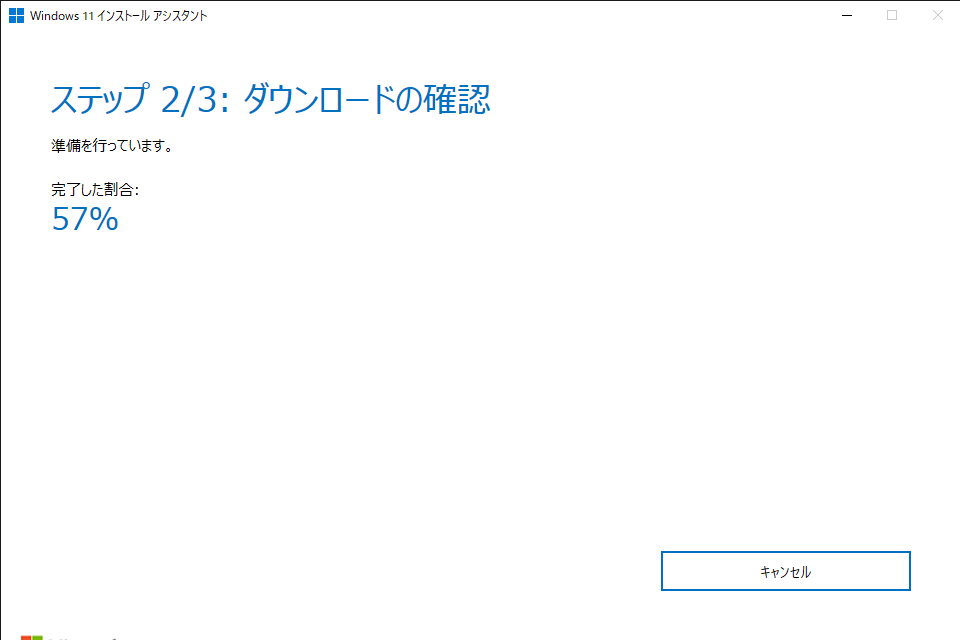Click the greyed-out maximize button
The width and height of the screenshot is (960, 640).
892,15
